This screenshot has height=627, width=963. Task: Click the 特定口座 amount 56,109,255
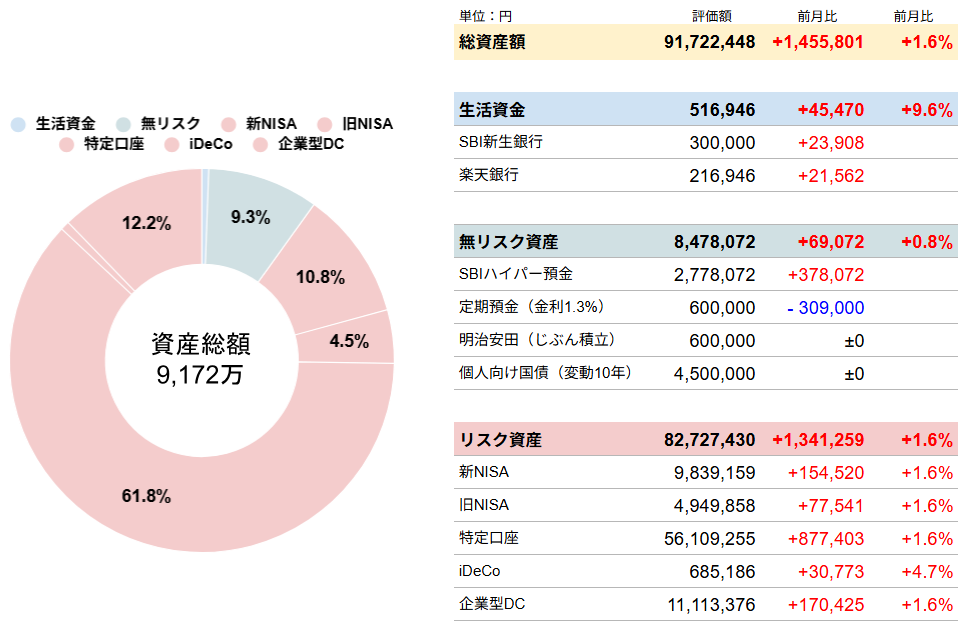(x=709, y=538)
